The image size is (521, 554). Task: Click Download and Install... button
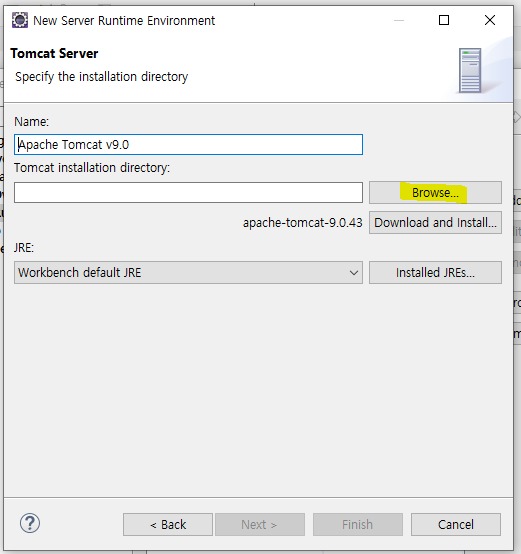(x=435, y=223)
